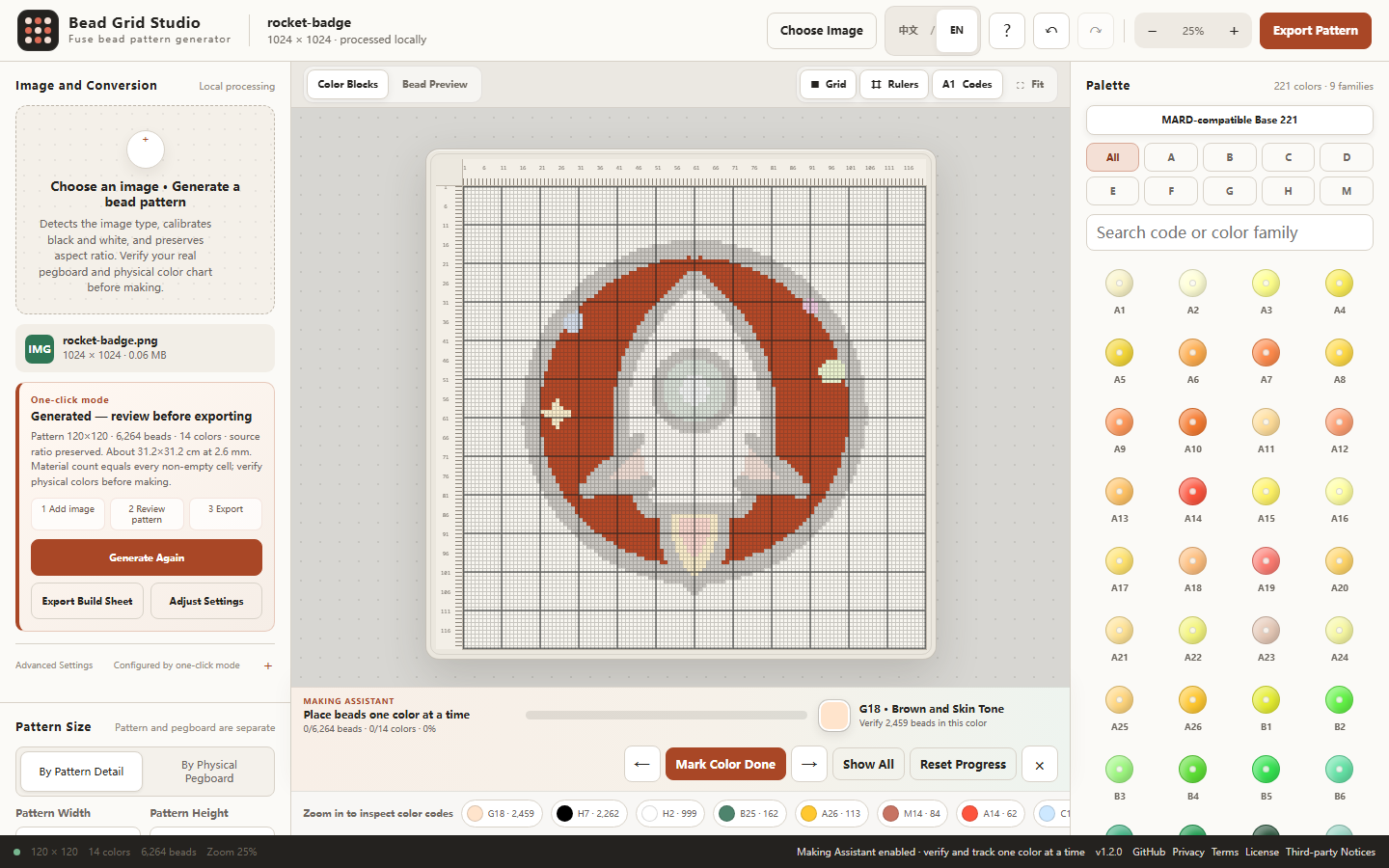The width and height of the screenshot is (1389, 868).
Task: Click the making progress bar
Action: pyautogui.click(x=667, y=716)
